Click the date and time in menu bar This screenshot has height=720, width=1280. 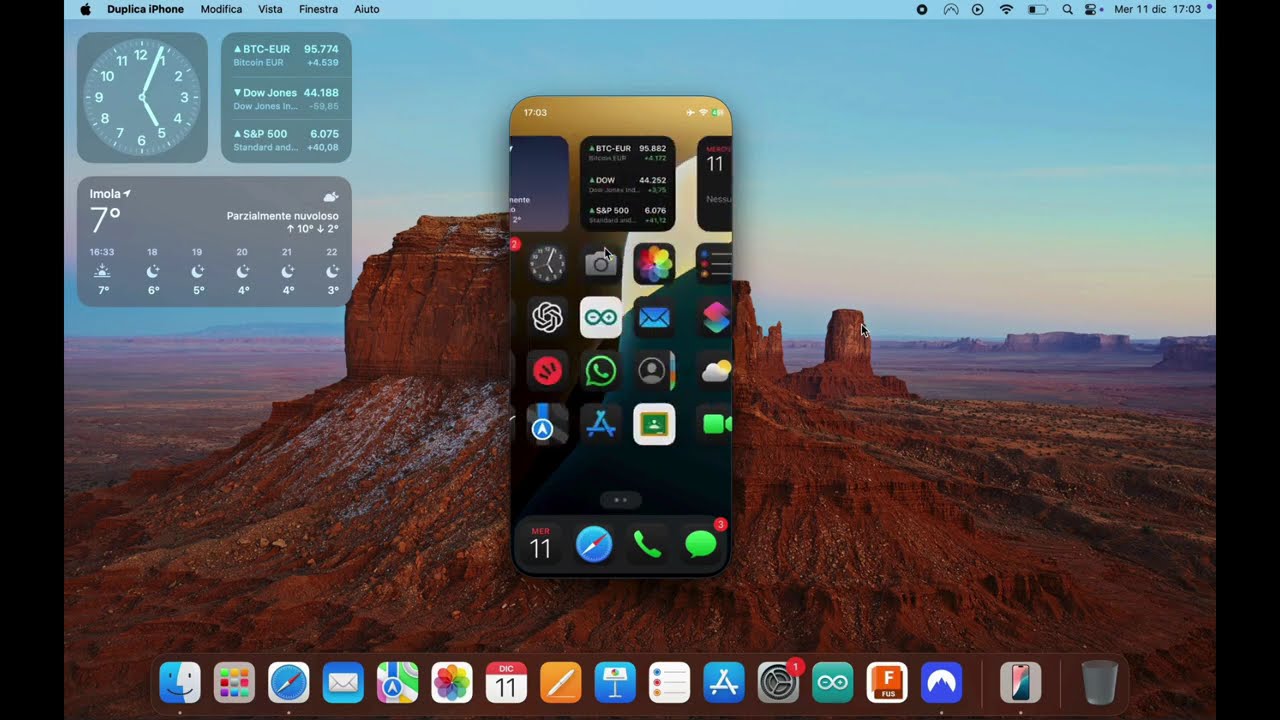(1157, 9)
